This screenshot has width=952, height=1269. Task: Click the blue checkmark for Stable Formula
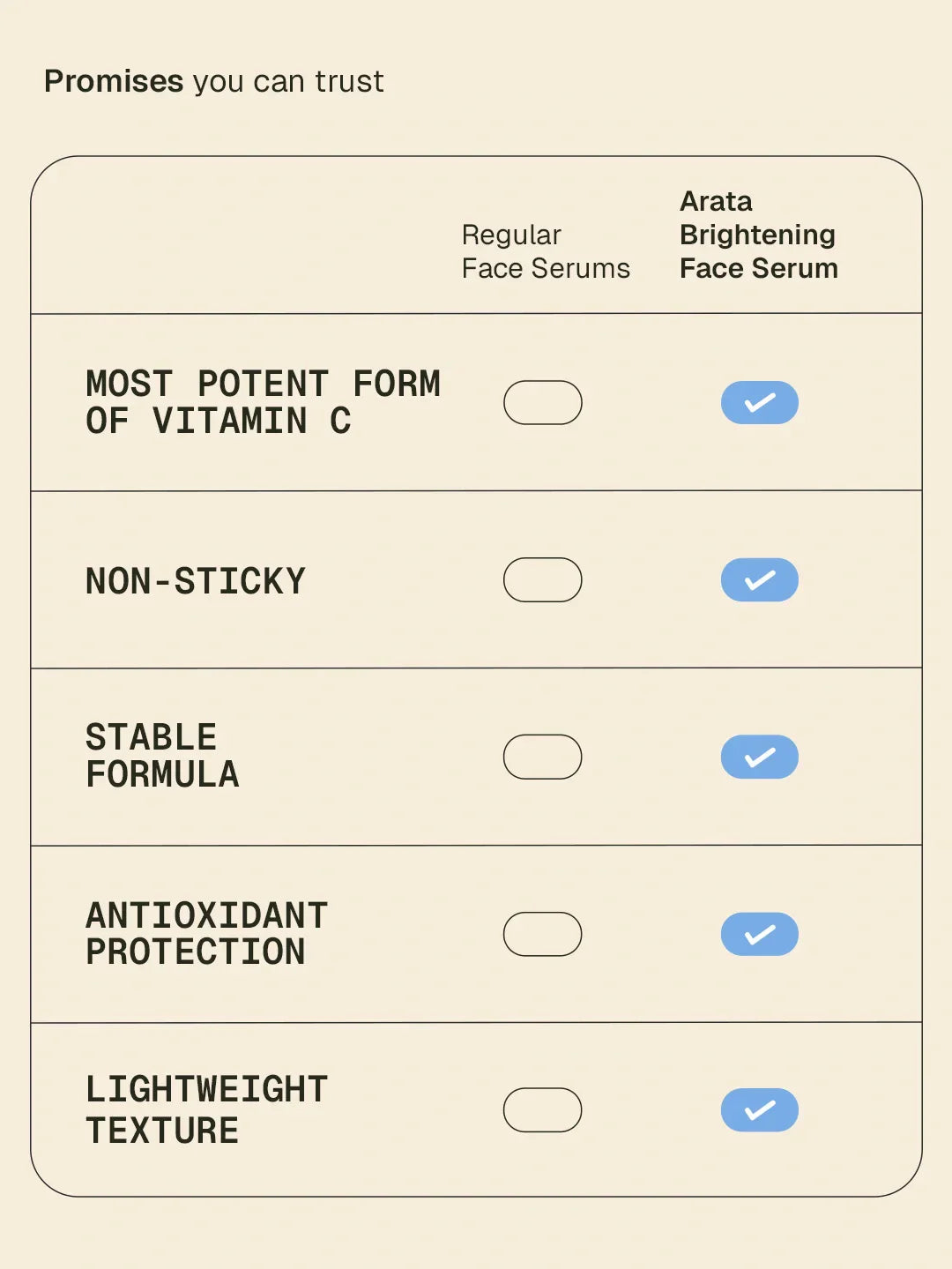[x=760, y=757]
